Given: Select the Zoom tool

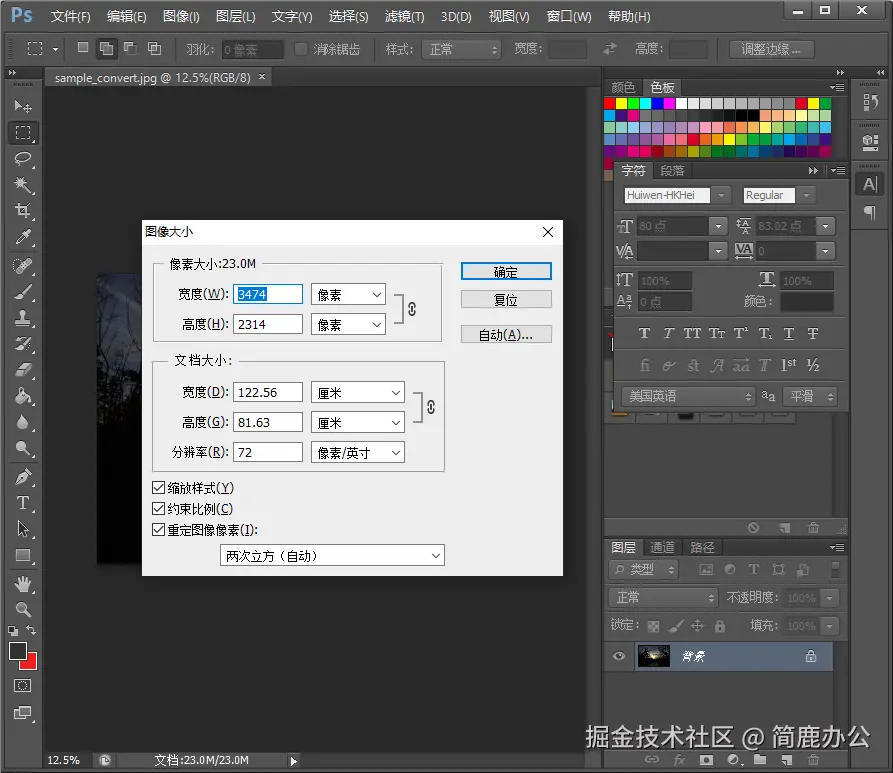Looking at the screenshot, I should point(23,609).
